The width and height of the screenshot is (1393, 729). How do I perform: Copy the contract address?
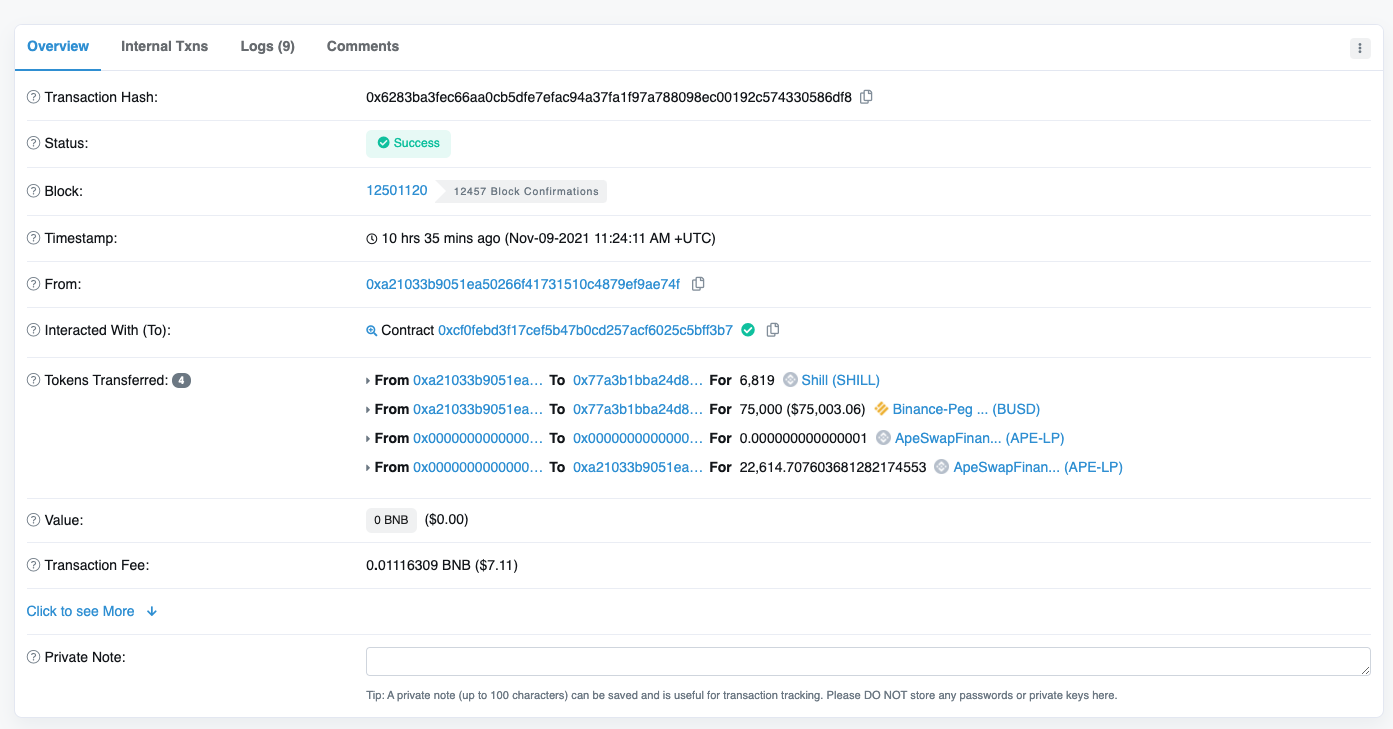pos(773,330)
